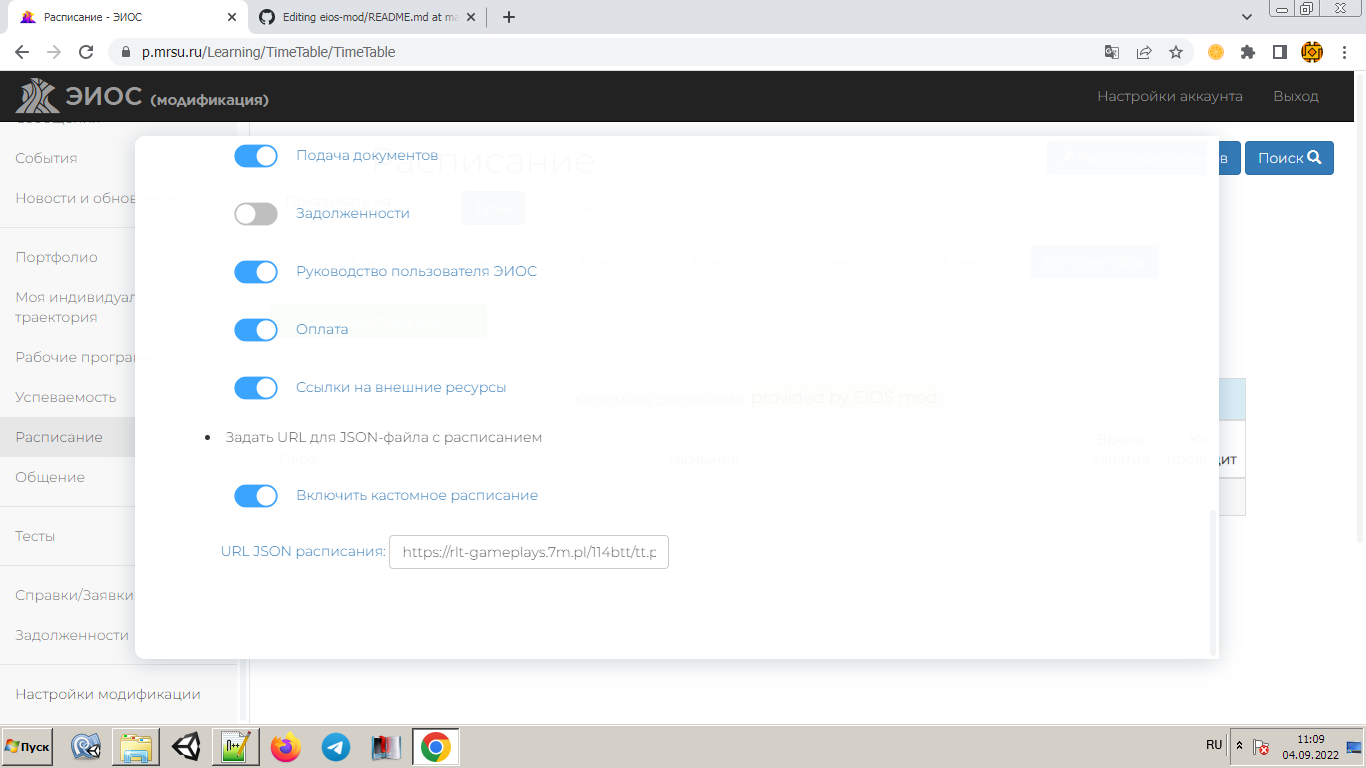Viewport: 1366px width, 768px height.
Task: Open the tab search chevron
Action: [x=1246, y=16]
